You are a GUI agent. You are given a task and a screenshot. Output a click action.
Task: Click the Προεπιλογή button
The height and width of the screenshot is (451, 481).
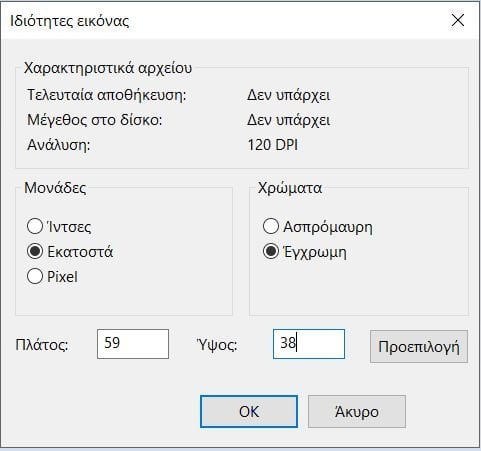(419, 346)
